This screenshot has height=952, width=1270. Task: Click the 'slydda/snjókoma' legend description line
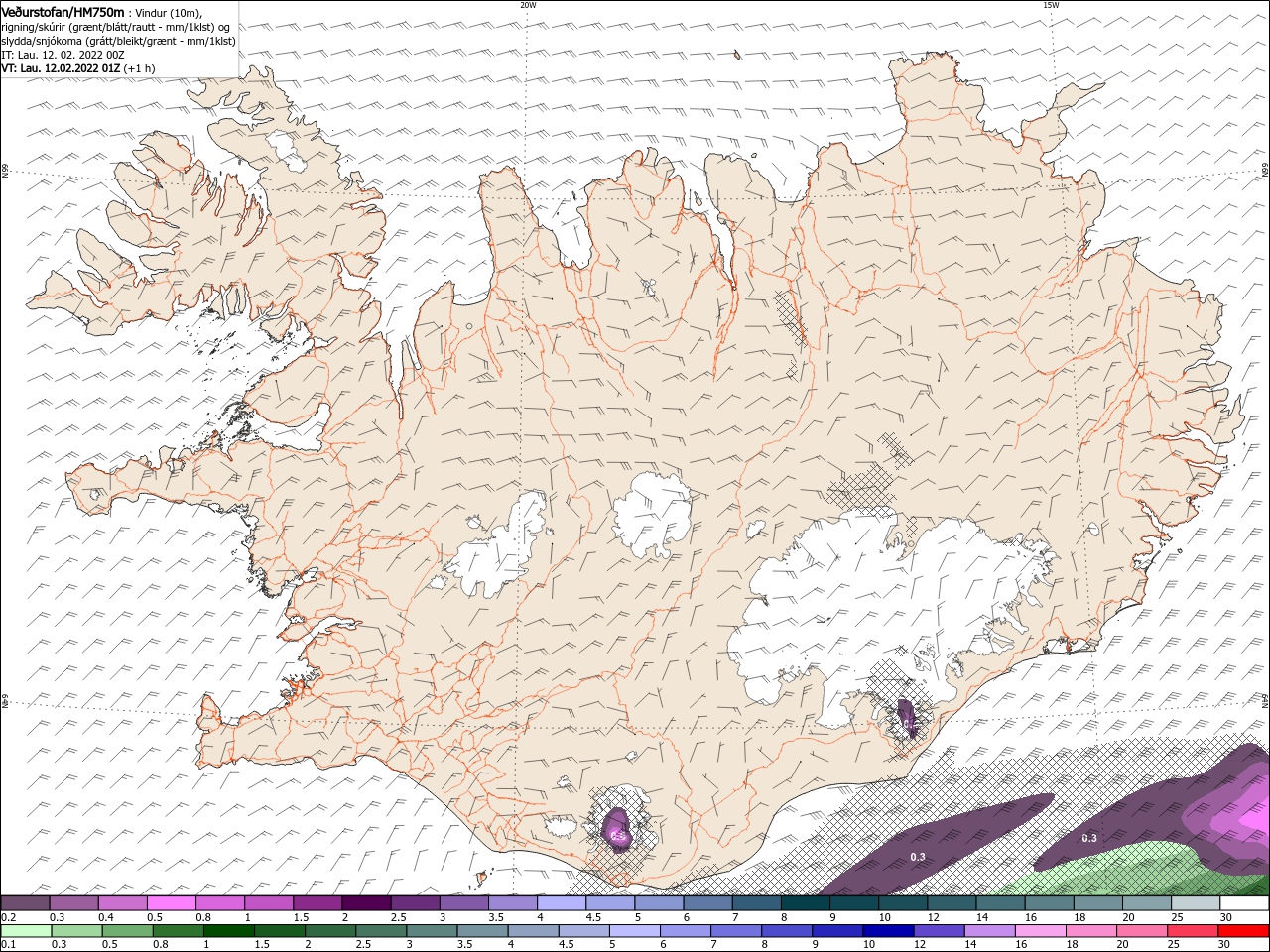tap(118, 41)
